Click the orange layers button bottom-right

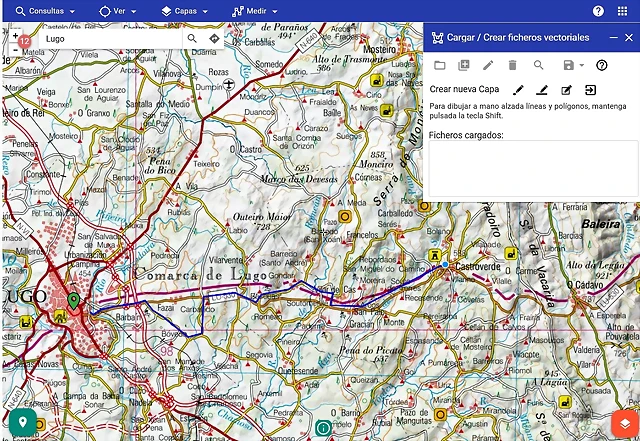pos(624,423)
